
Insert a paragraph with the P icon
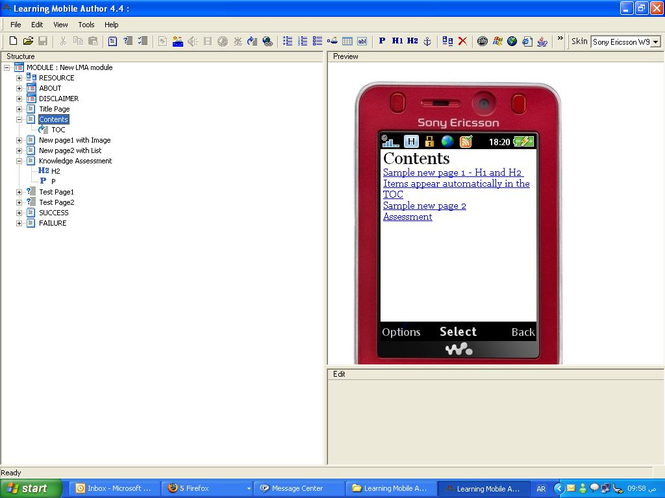click(382, 41)
